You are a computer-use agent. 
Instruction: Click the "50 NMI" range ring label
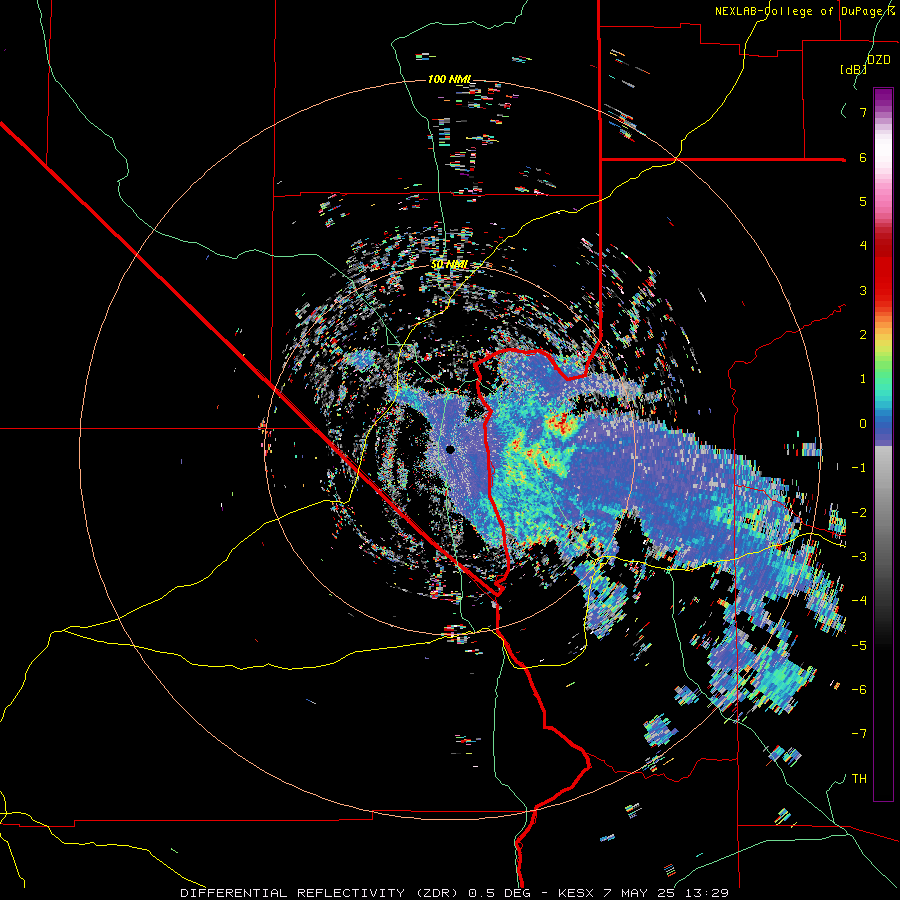tap(449, 264)
